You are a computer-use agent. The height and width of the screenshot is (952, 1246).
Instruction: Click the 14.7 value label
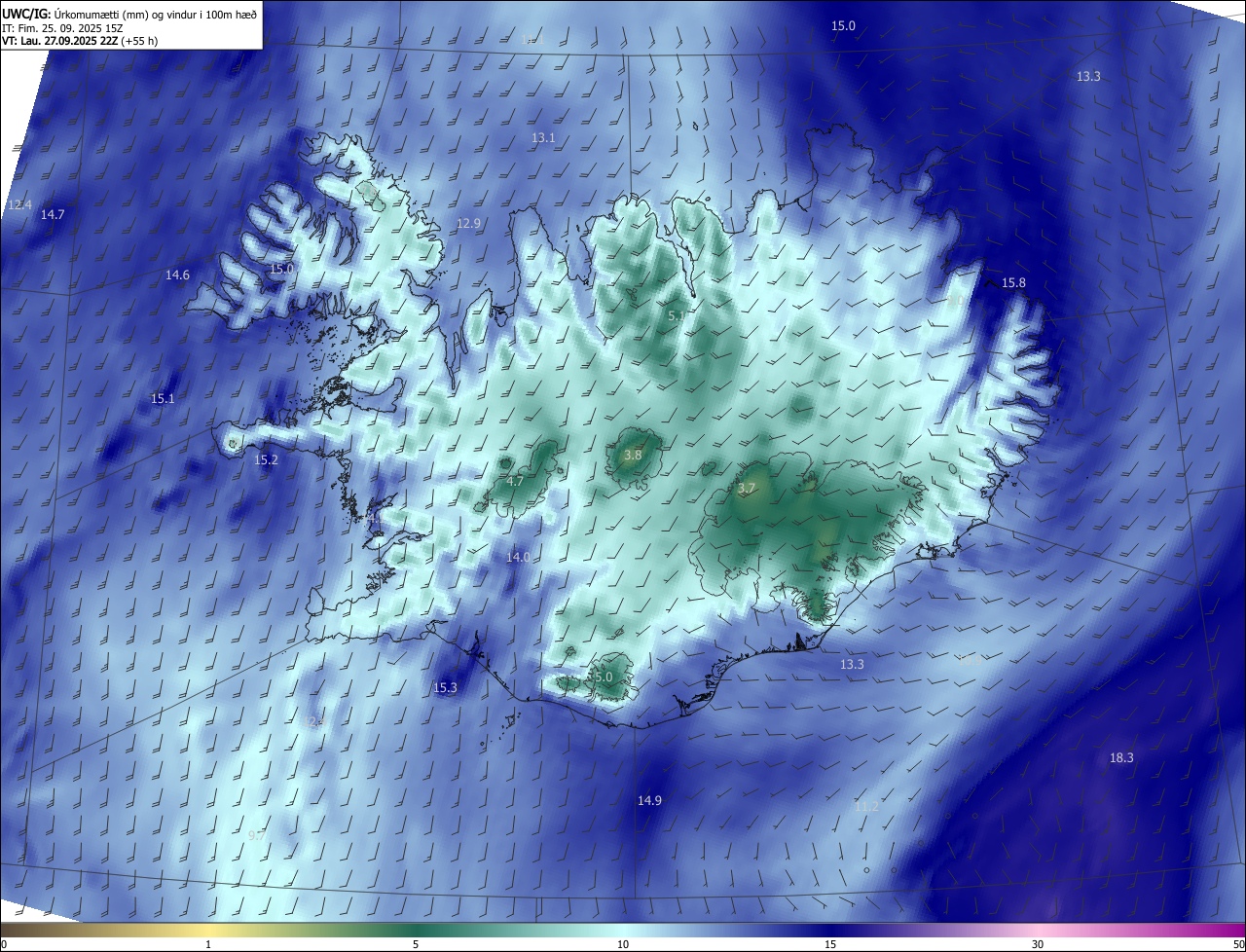click(x=53, y=215)
